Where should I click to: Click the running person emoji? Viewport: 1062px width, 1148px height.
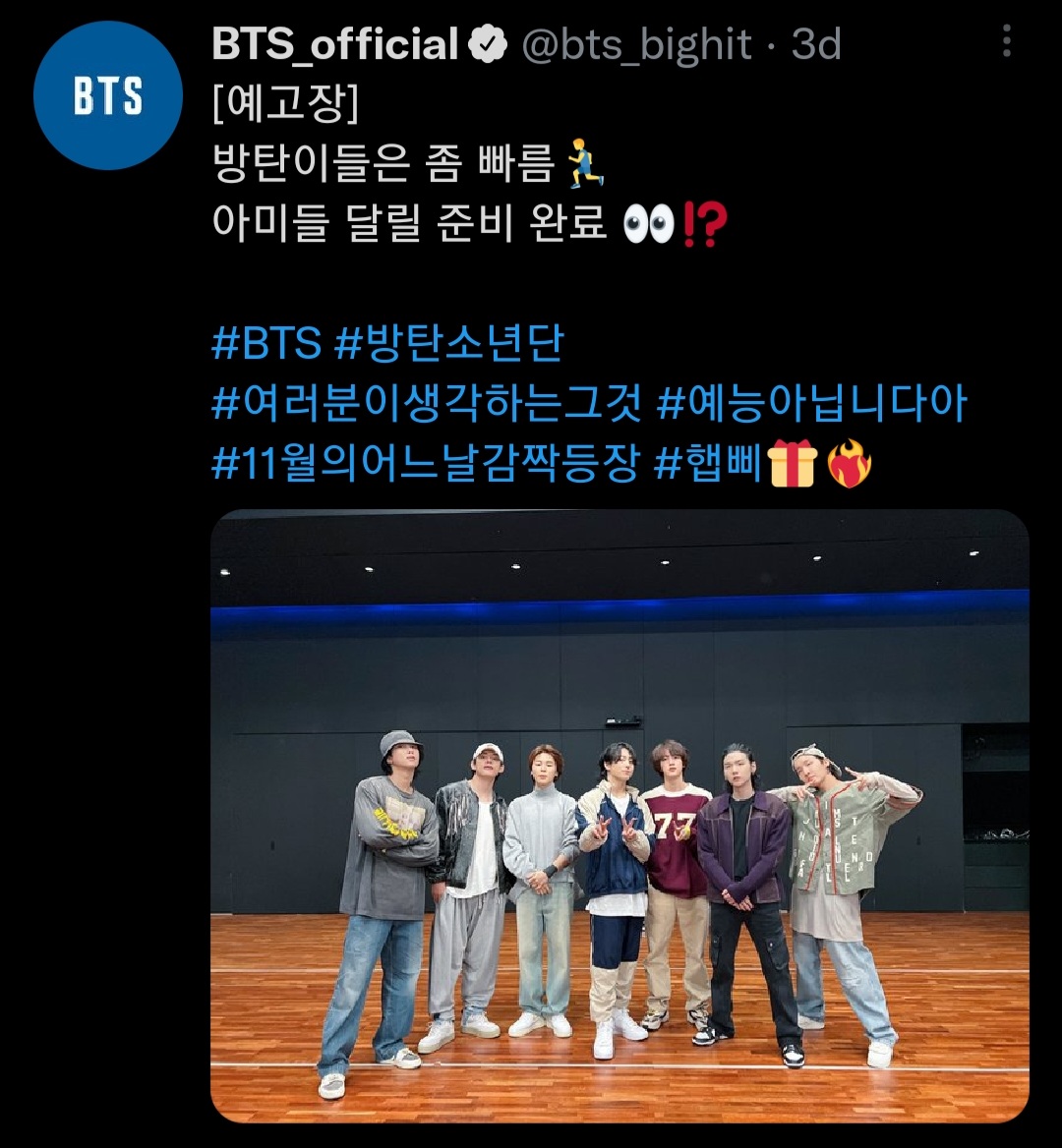click(x=586, y=161)
